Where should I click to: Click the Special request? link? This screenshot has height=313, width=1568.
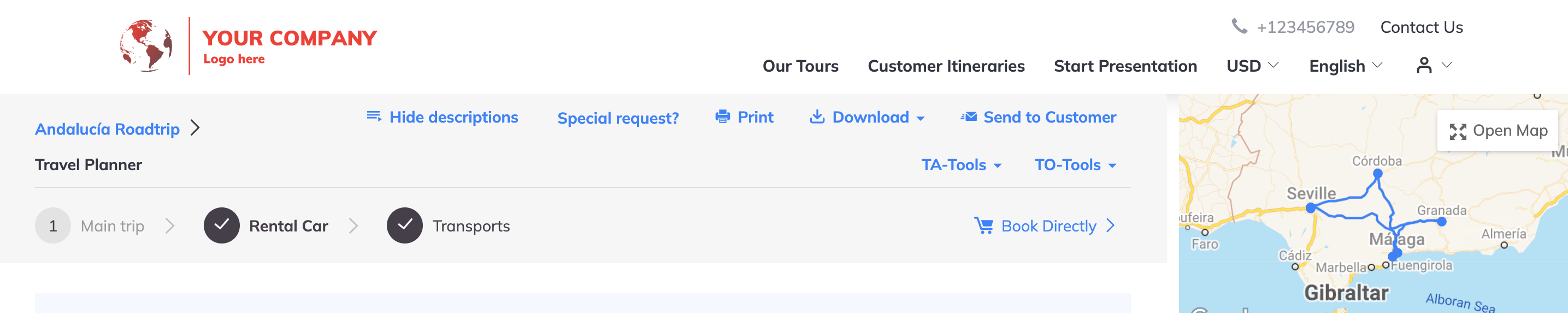click(618, 118)
